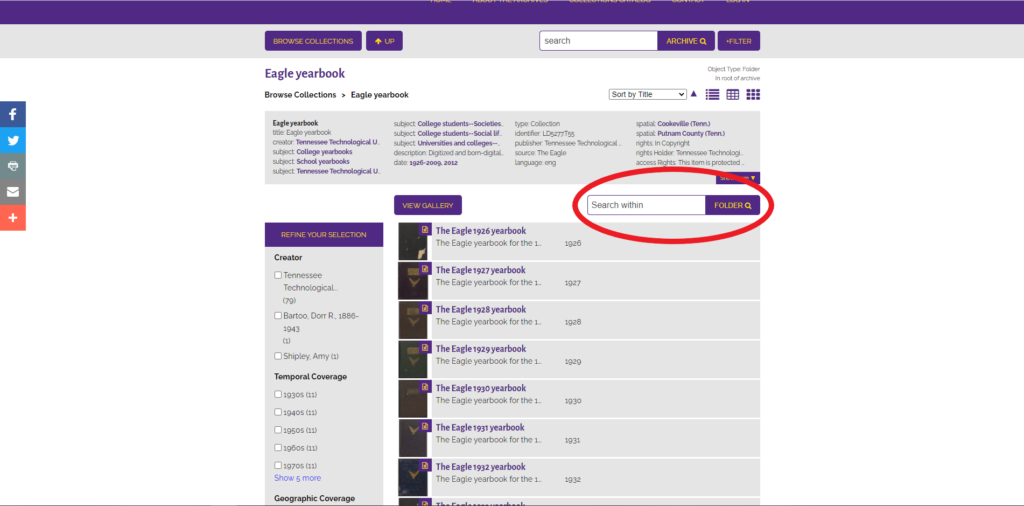Click the FOLDER search button

point(733,205)
